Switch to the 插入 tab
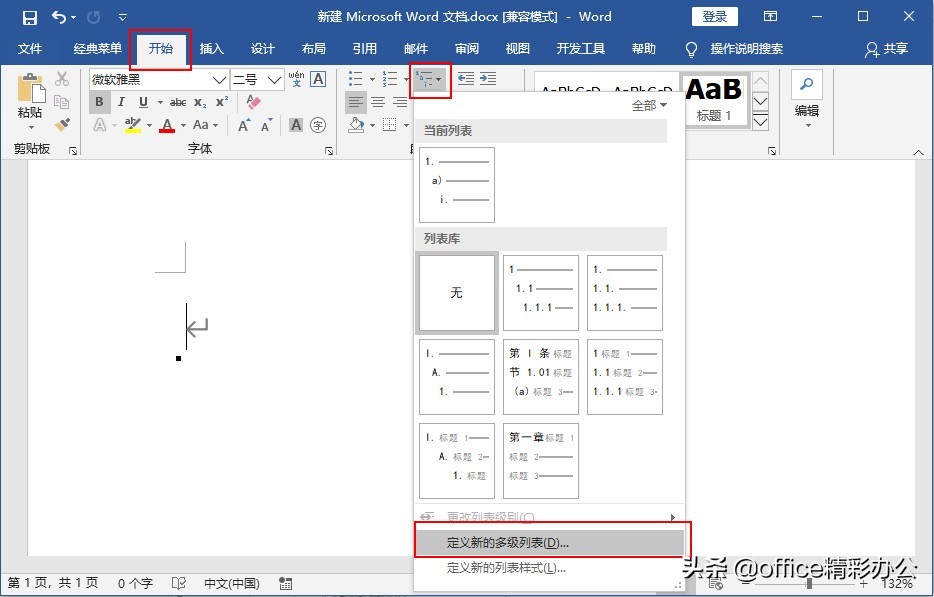934x597 pixels. (211, 49)
